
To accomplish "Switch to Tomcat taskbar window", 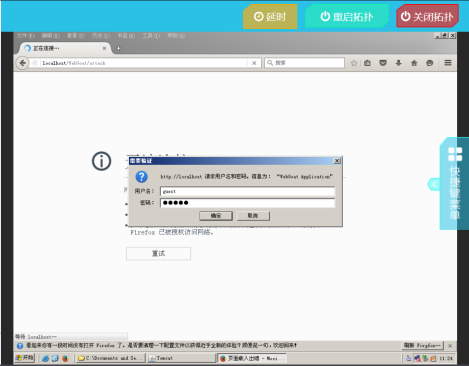I will 182,358.
